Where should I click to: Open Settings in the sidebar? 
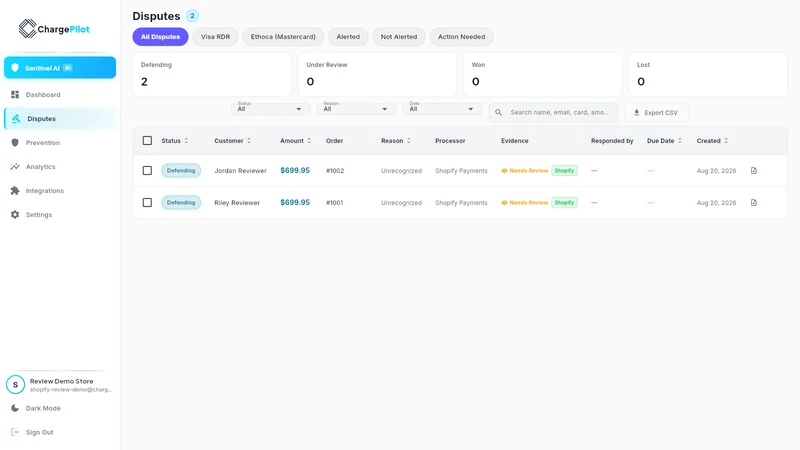(x=60, y=214)
